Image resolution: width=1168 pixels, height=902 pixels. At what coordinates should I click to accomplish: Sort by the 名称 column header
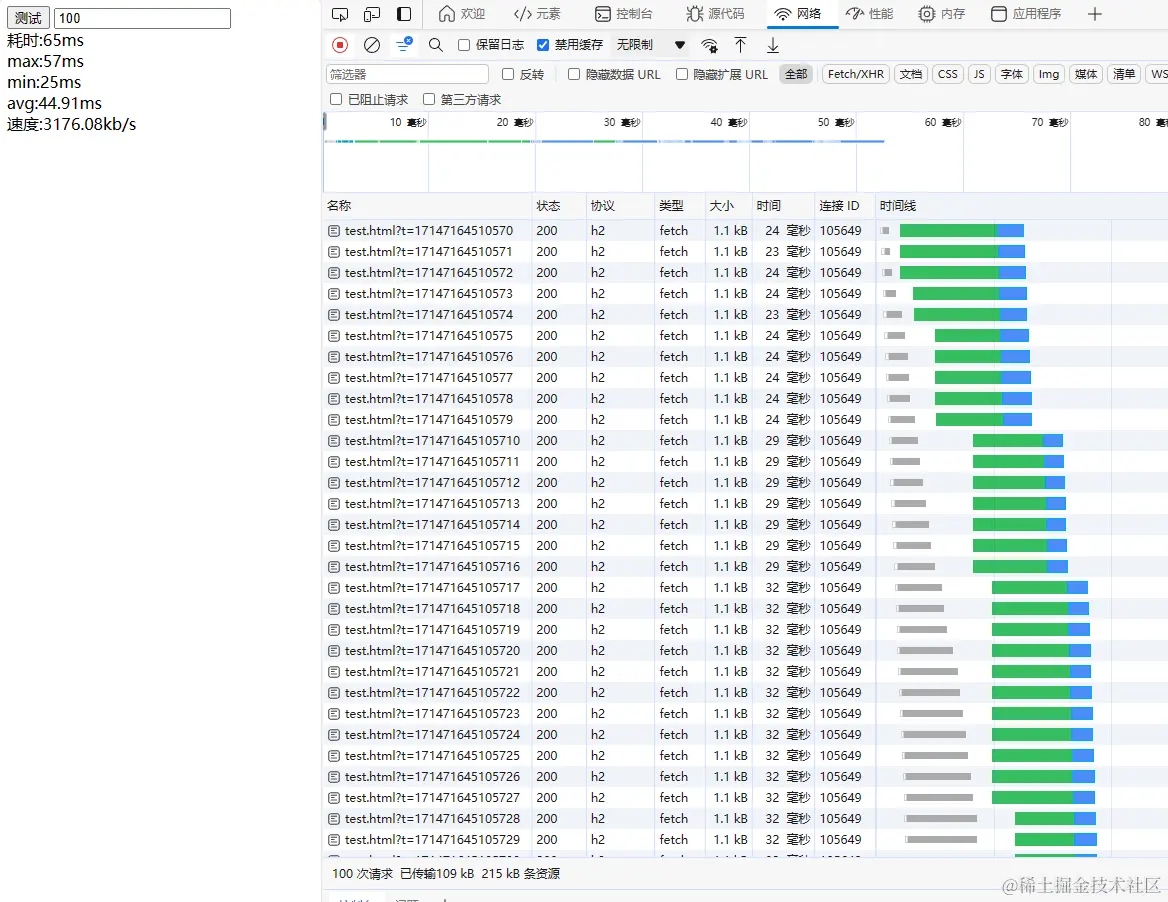[427, 206]
